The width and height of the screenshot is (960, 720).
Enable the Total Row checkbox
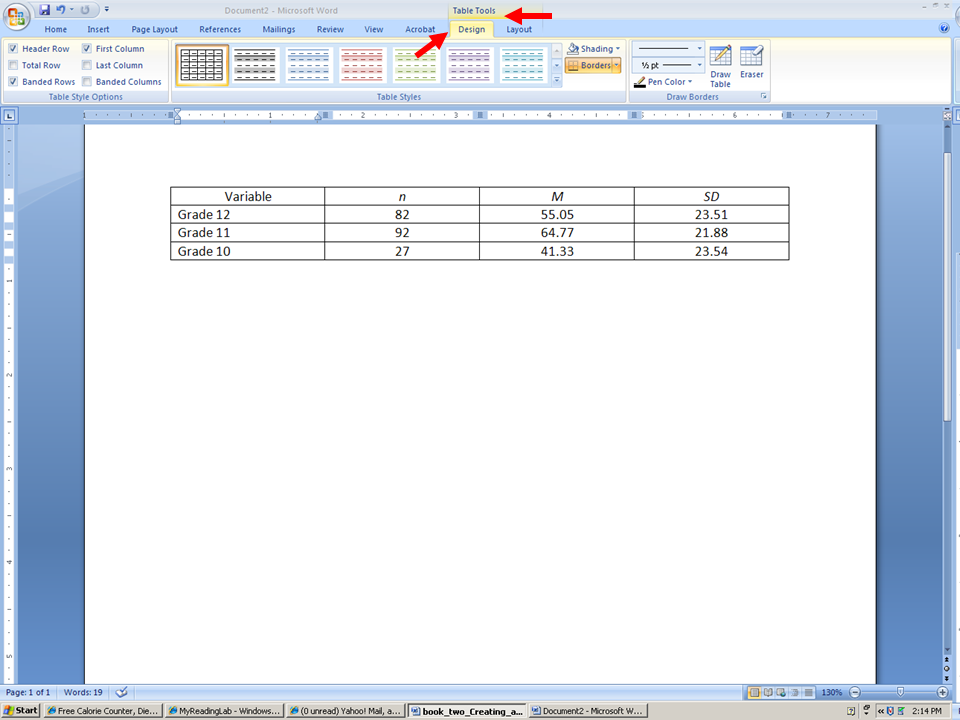tap(14, 66)
